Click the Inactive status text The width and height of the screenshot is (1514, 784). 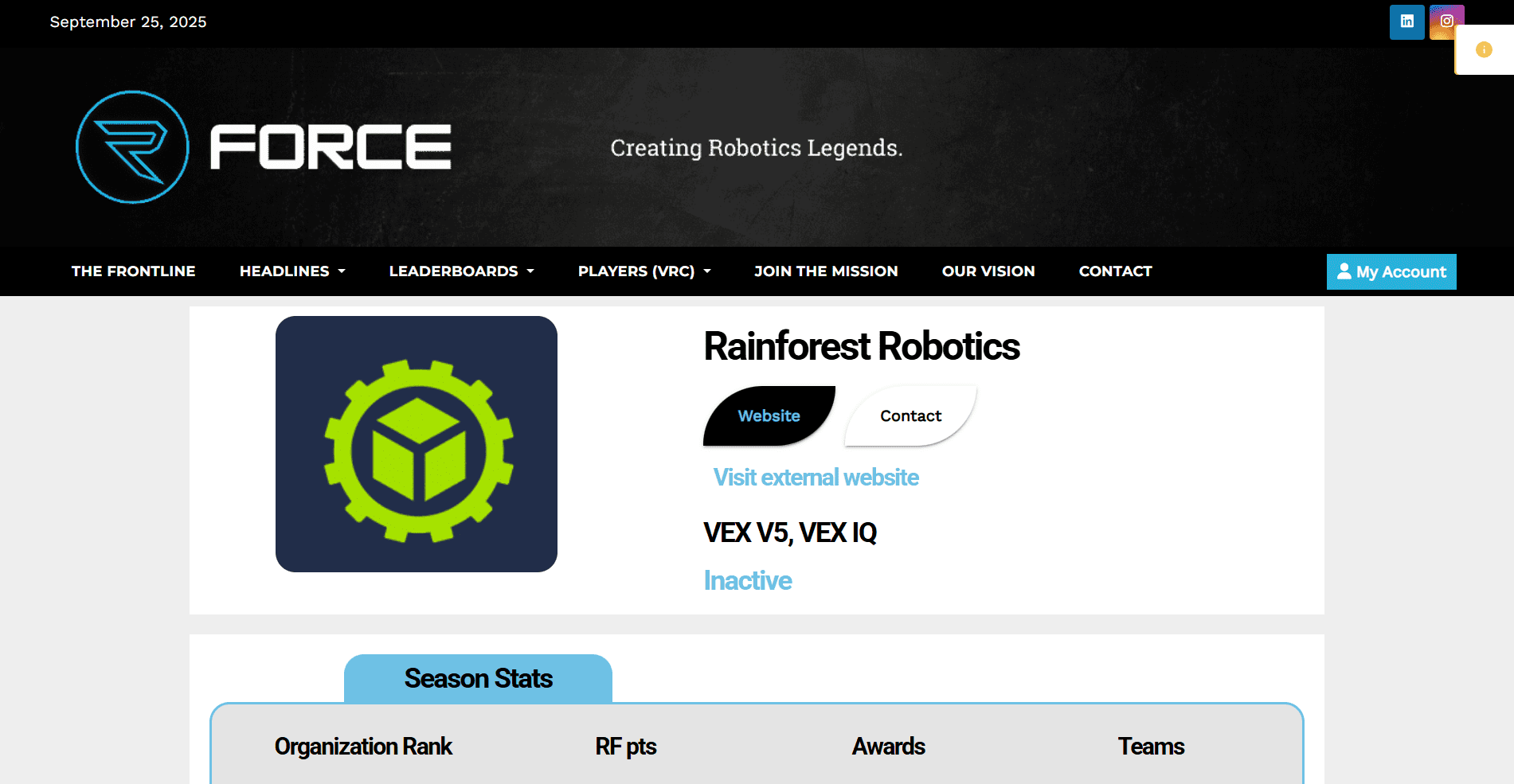pos(748,581)
